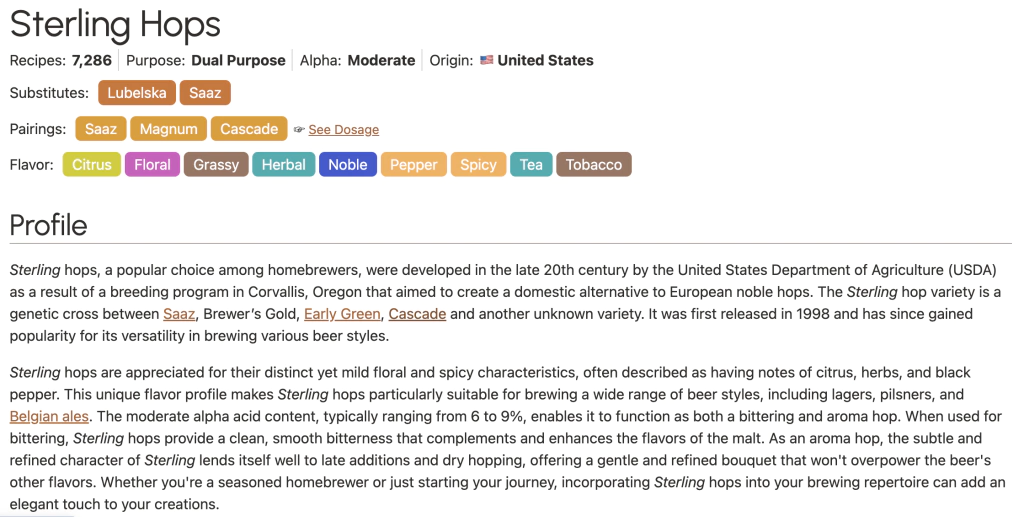The height and width of the screenshot is (517, 1024).
Task: Click the United States flag icon
Action: (487, 60)
